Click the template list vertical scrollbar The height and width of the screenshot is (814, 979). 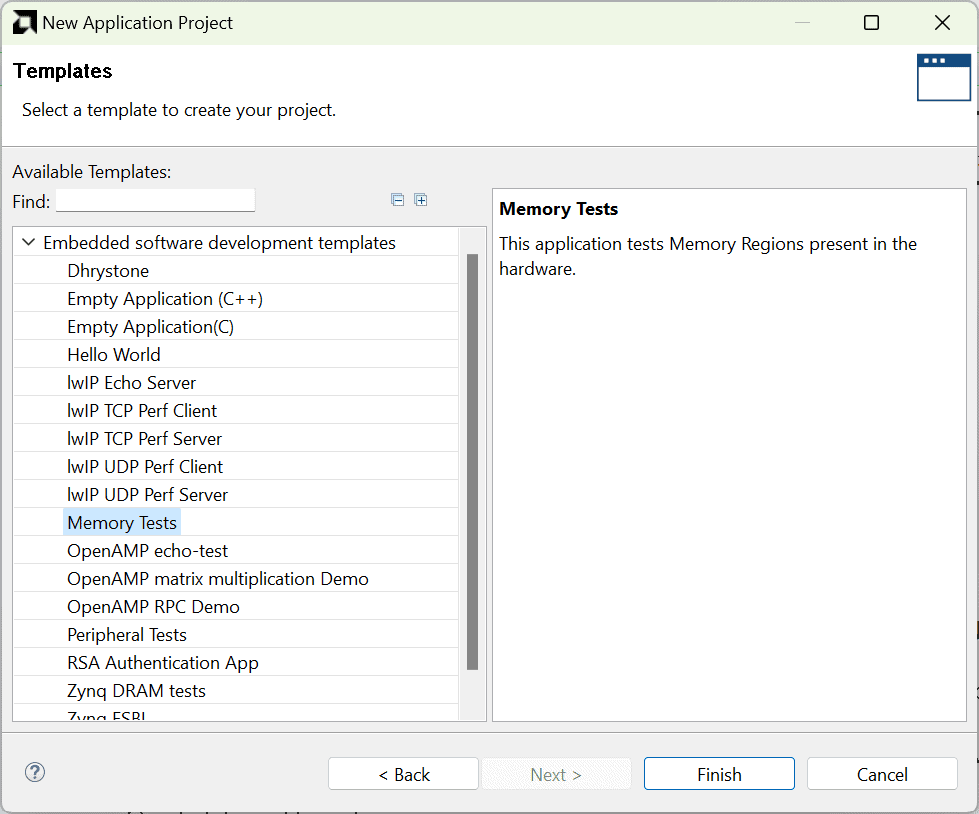point(472,460)
